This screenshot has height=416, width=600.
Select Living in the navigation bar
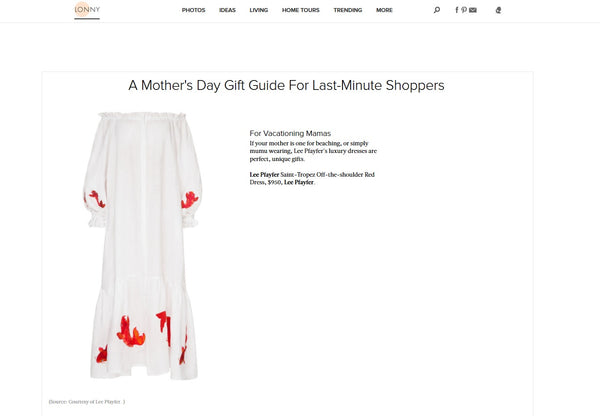259,10
